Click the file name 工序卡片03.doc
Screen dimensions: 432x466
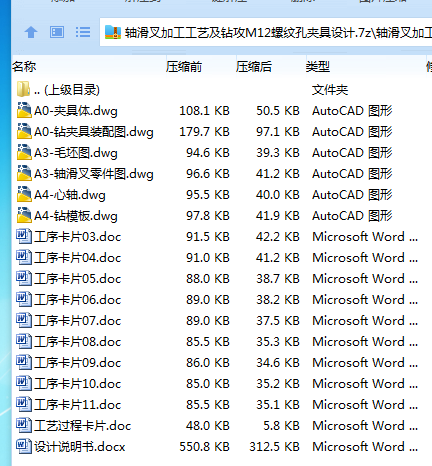[x=78, y=237]
